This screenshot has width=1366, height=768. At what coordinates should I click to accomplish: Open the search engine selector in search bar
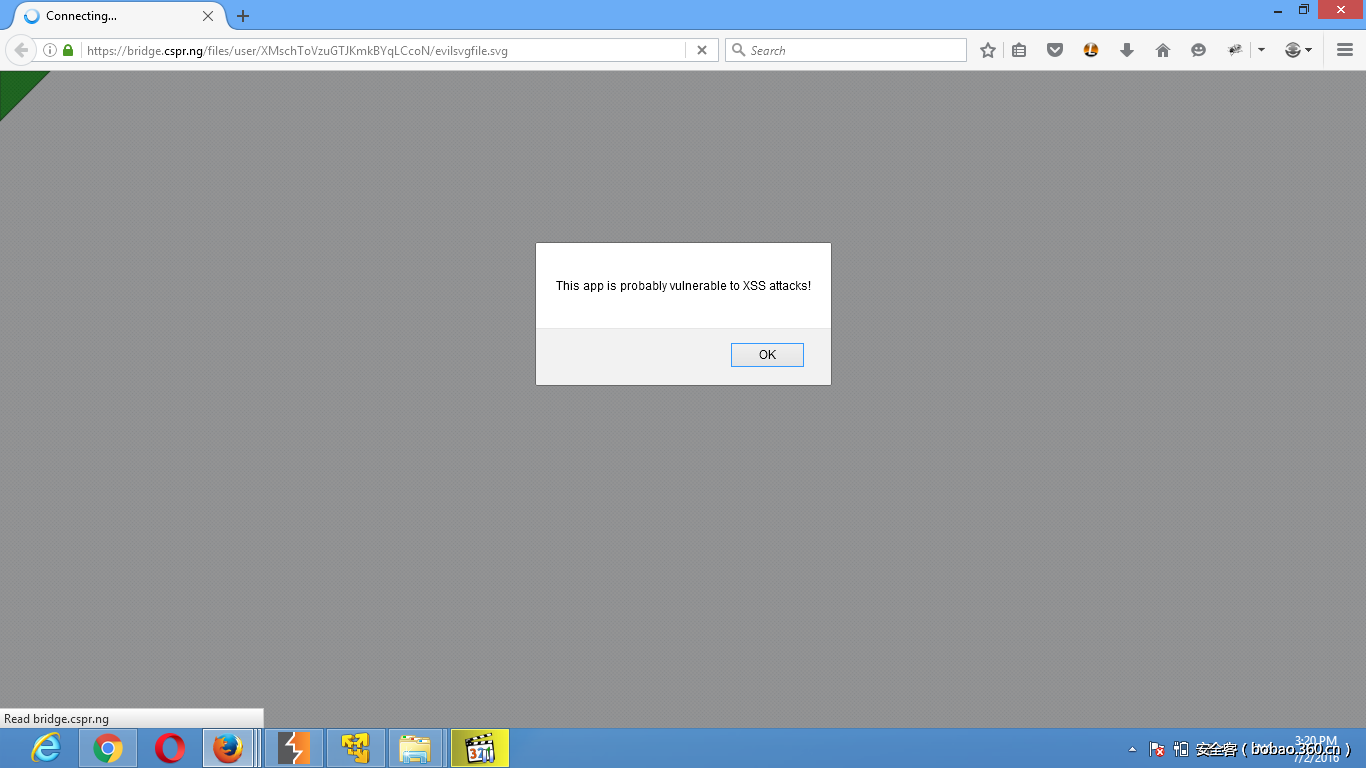click(737, 49)
